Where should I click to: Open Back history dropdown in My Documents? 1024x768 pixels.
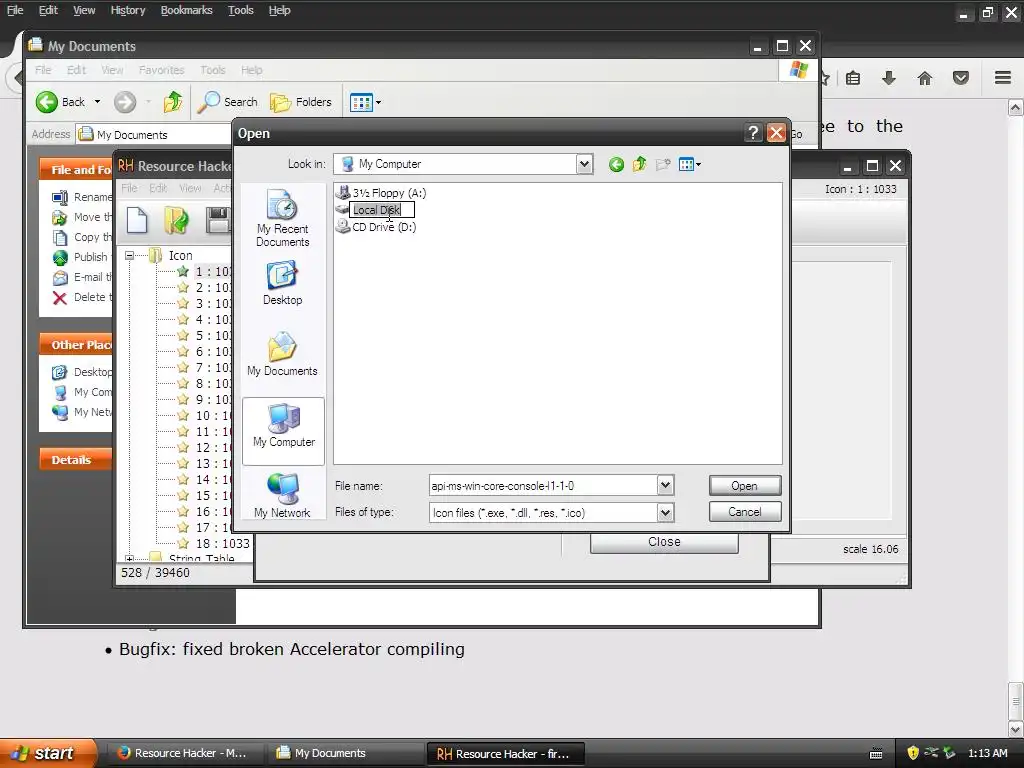tap(97, 102)
